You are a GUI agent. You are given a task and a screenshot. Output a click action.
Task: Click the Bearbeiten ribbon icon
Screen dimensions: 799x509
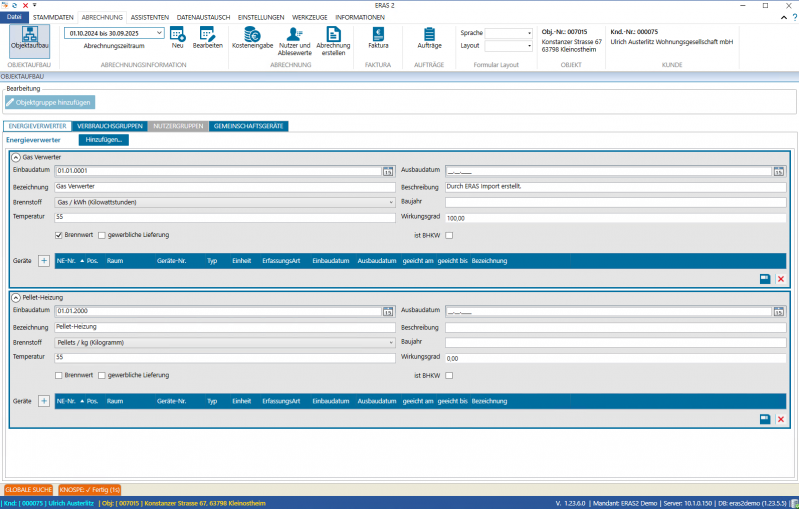click(207, 38)
